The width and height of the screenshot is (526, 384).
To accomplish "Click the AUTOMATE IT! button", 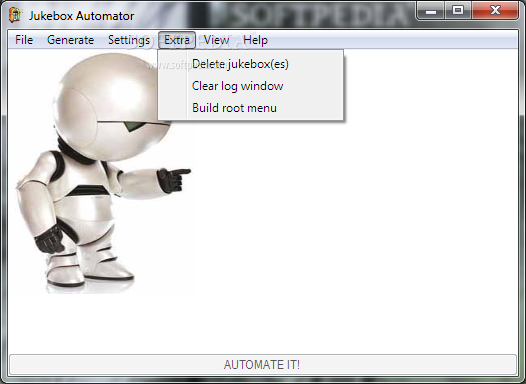I will coord(263,365).
